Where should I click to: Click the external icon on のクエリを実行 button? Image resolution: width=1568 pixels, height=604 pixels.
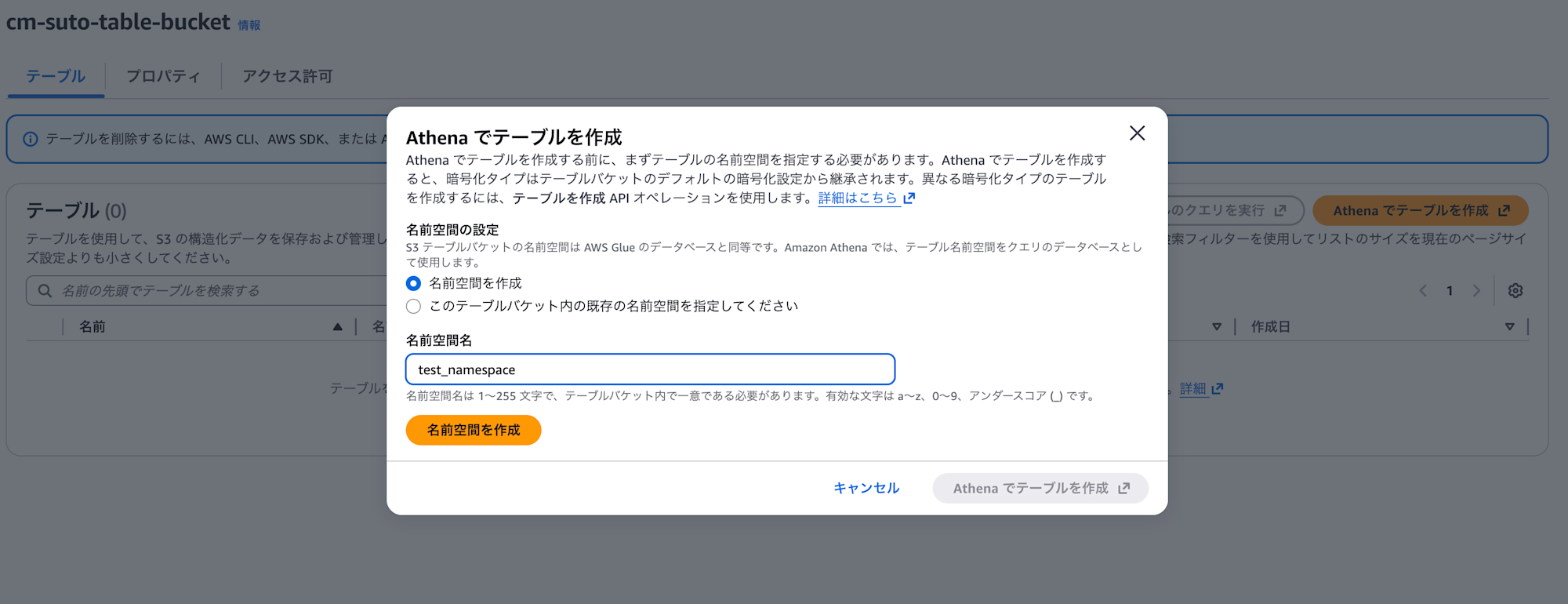(1280, 210)
